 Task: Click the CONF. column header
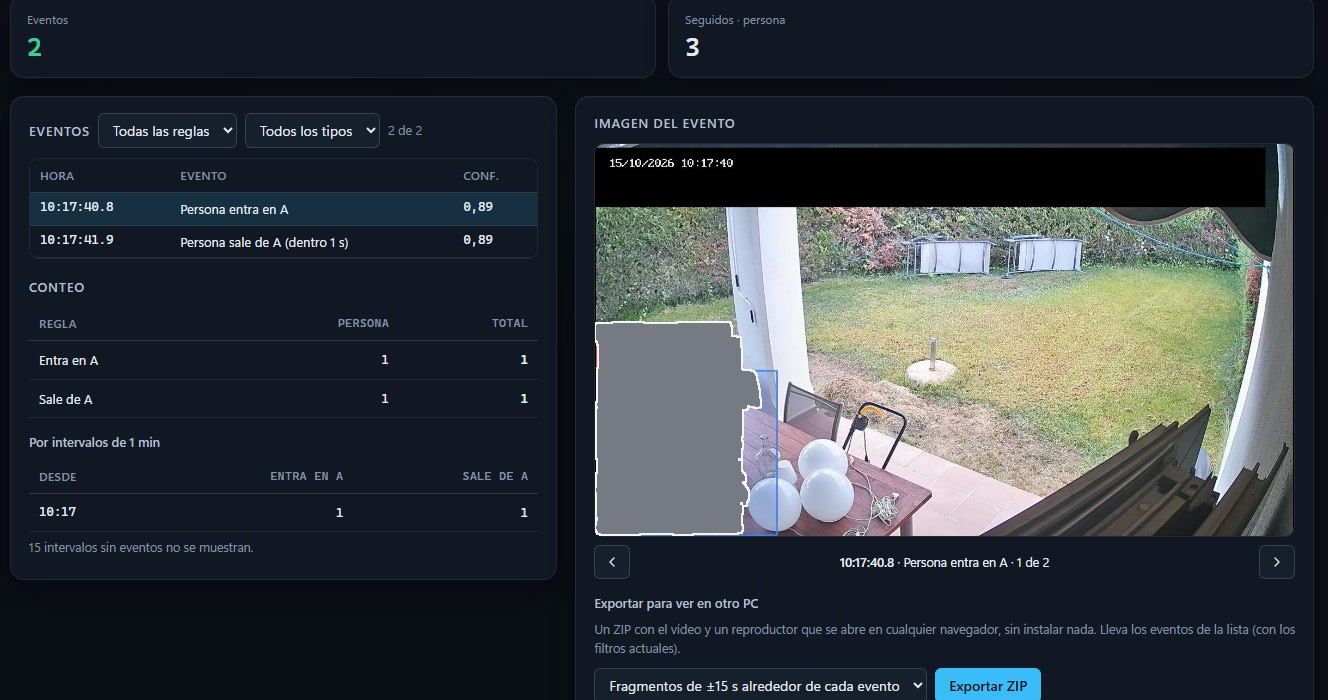coord(481,176)
